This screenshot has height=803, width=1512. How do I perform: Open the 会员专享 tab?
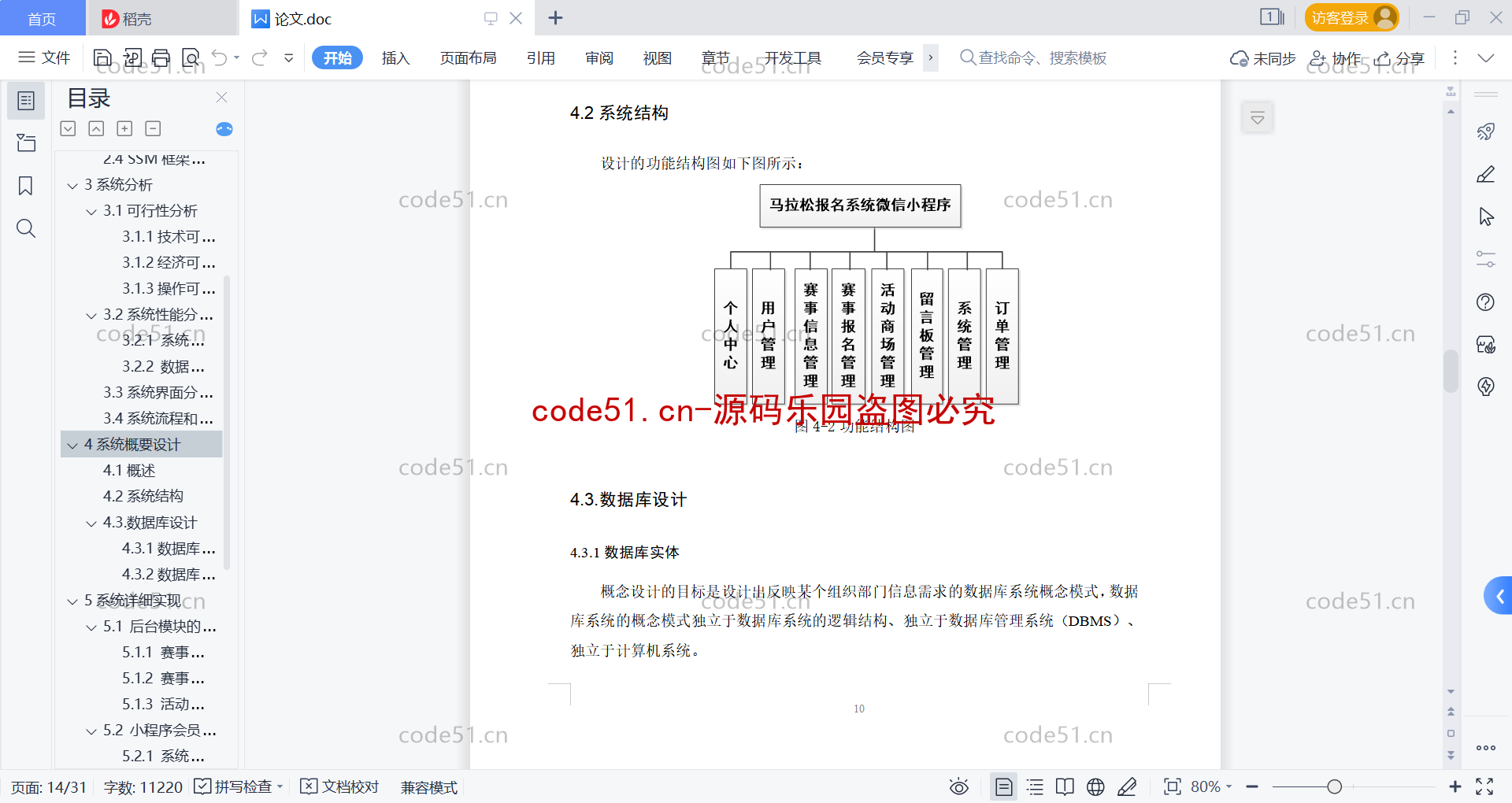(x=885, y=57)
